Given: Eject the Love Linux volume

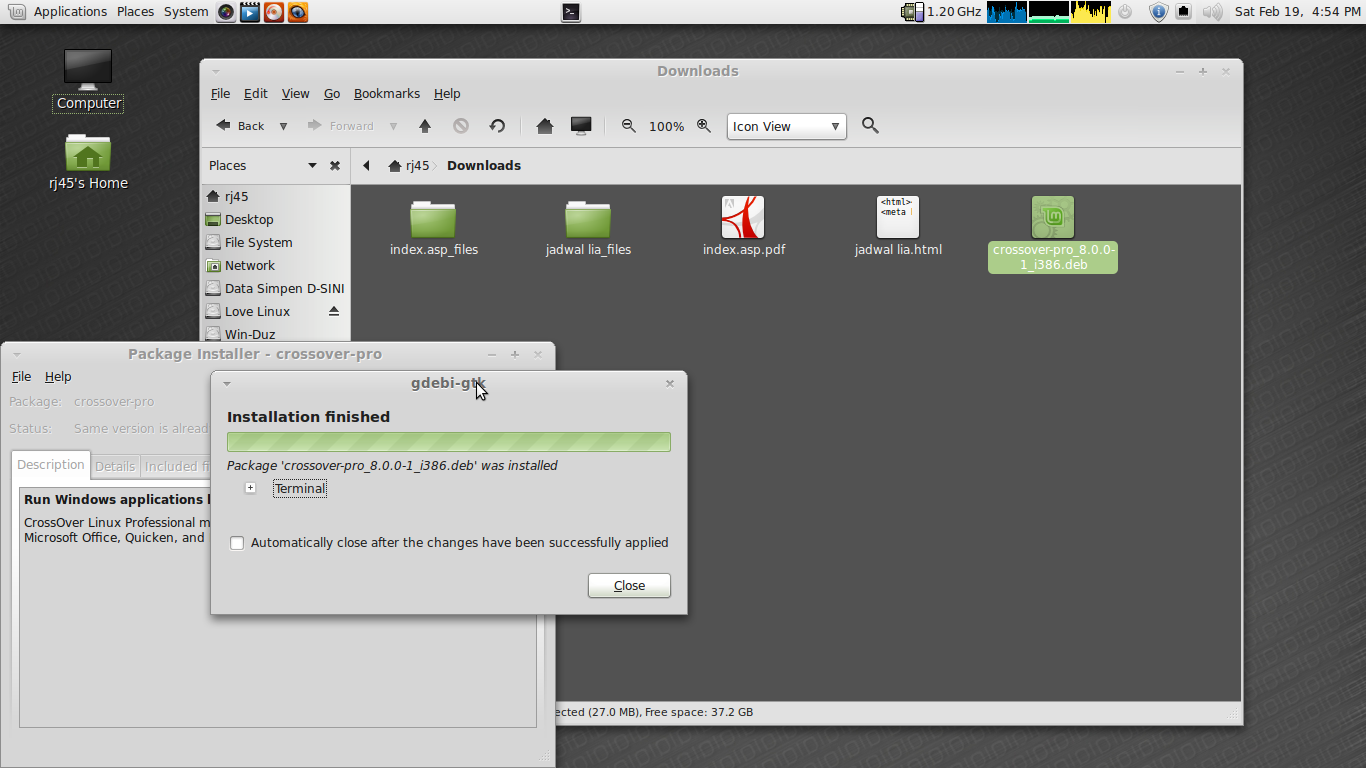Looking at the screenshot, I should [x=334, y=311].
